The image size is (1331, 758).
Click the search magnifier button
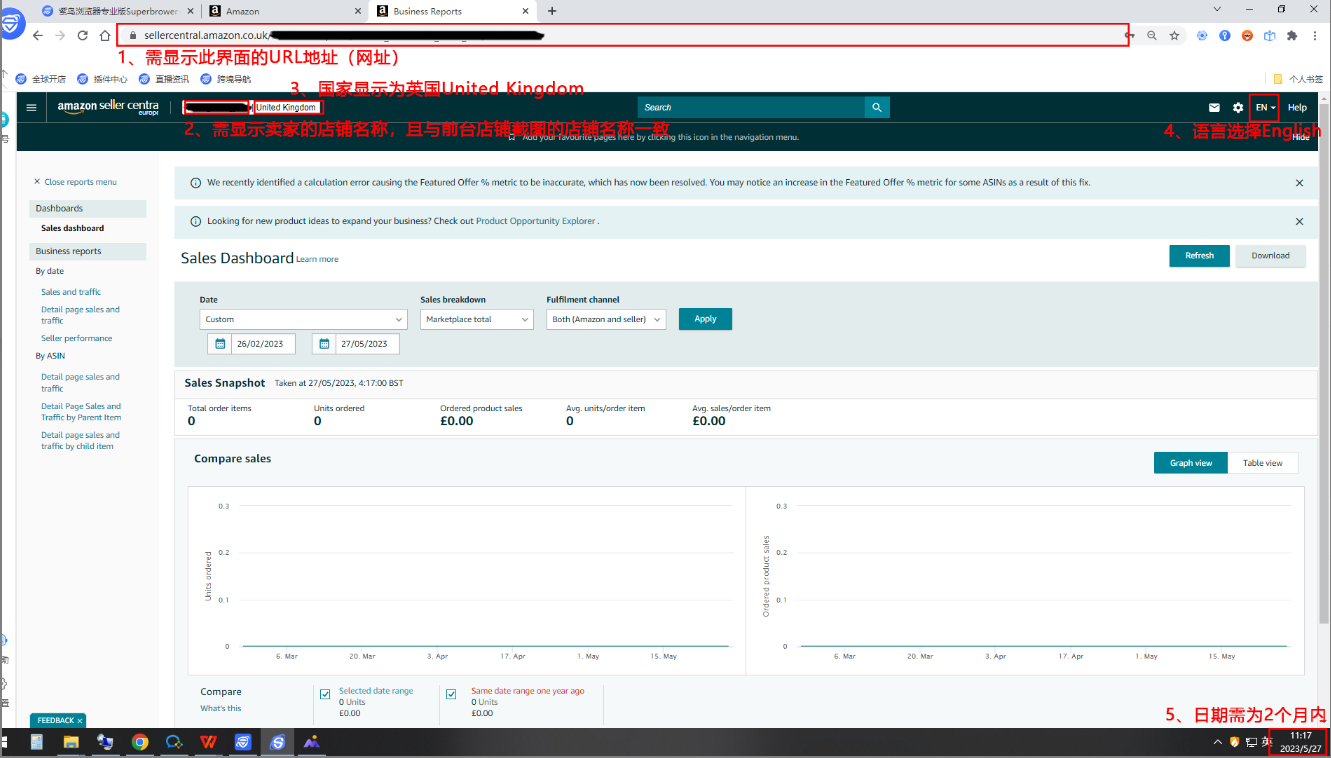877,107
